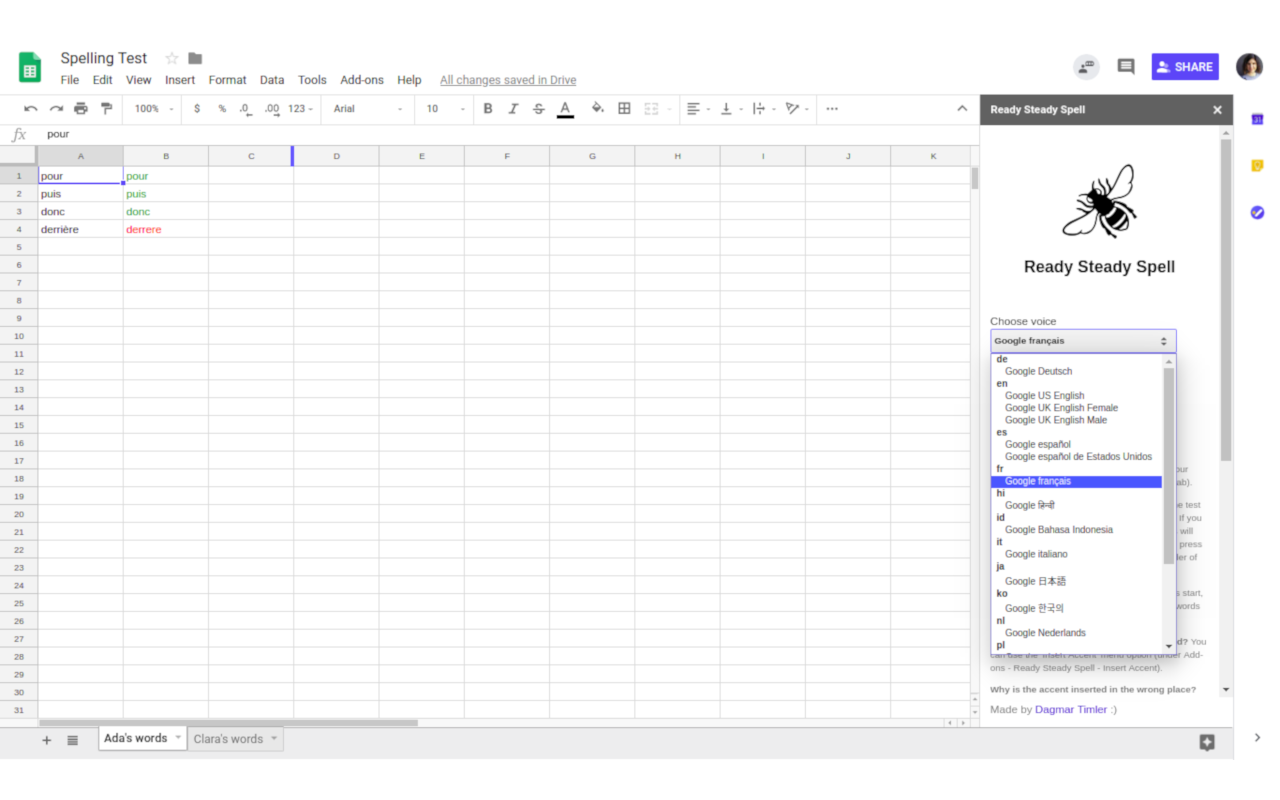Select Google español voice
This screenshot has width=1280, height=800.
click(1037, 444)
